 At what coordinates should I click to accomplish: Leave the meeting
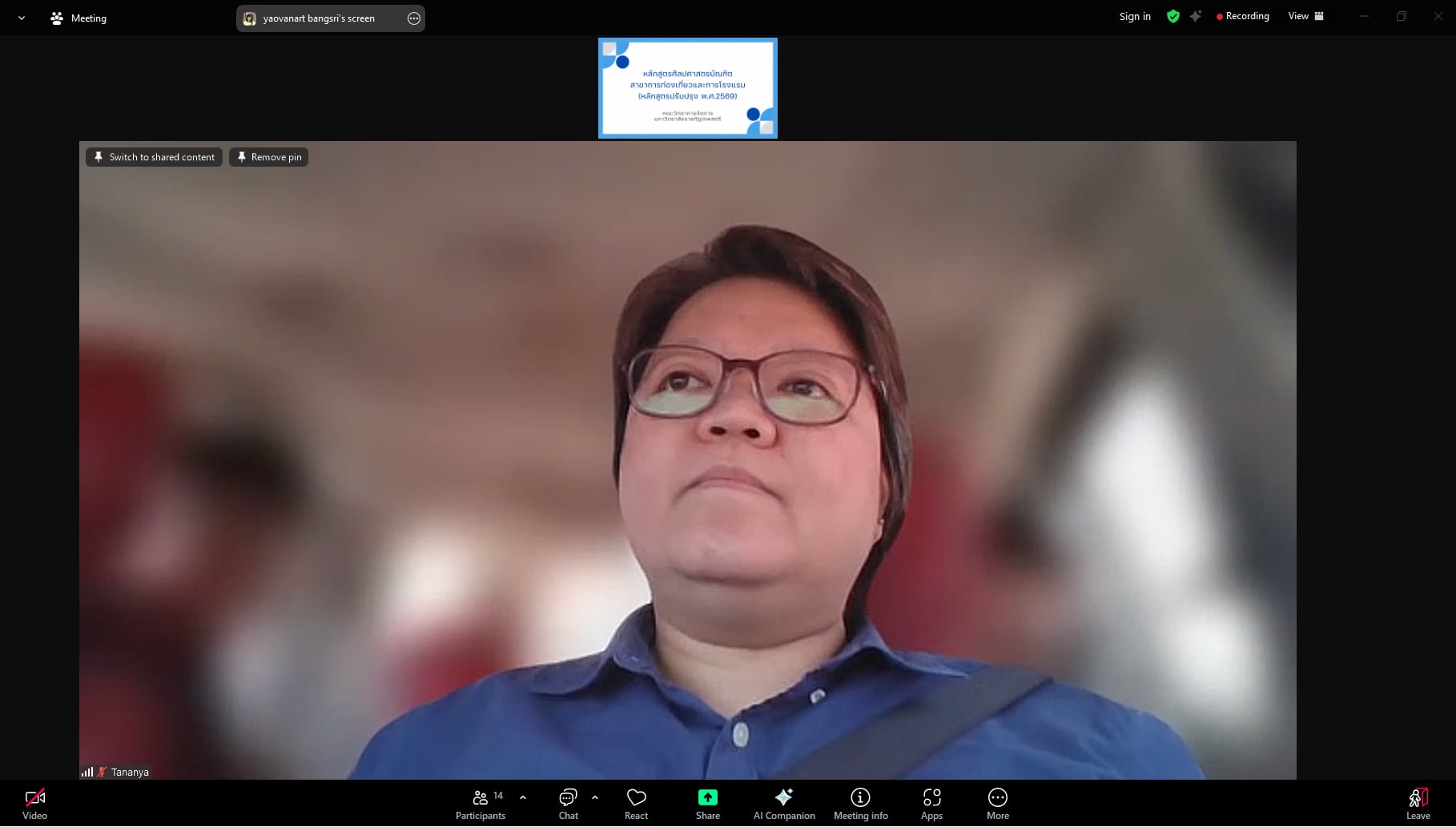point(1418,804)
